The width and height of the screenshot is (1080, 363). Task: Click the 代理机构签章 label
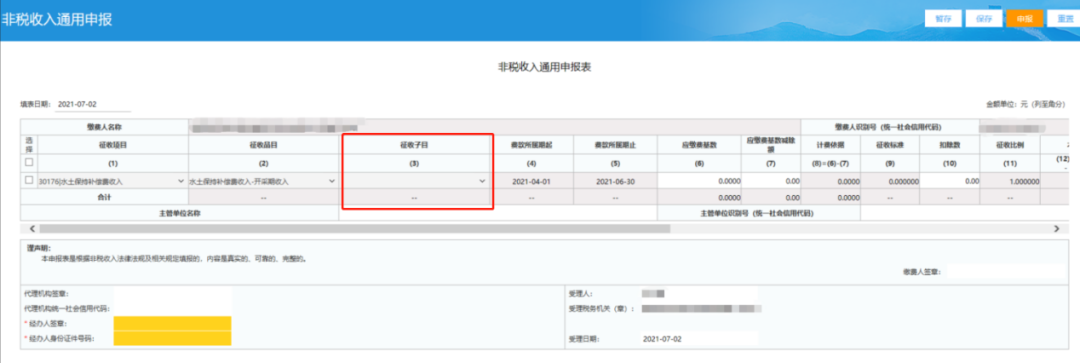(x=46, y=294)
